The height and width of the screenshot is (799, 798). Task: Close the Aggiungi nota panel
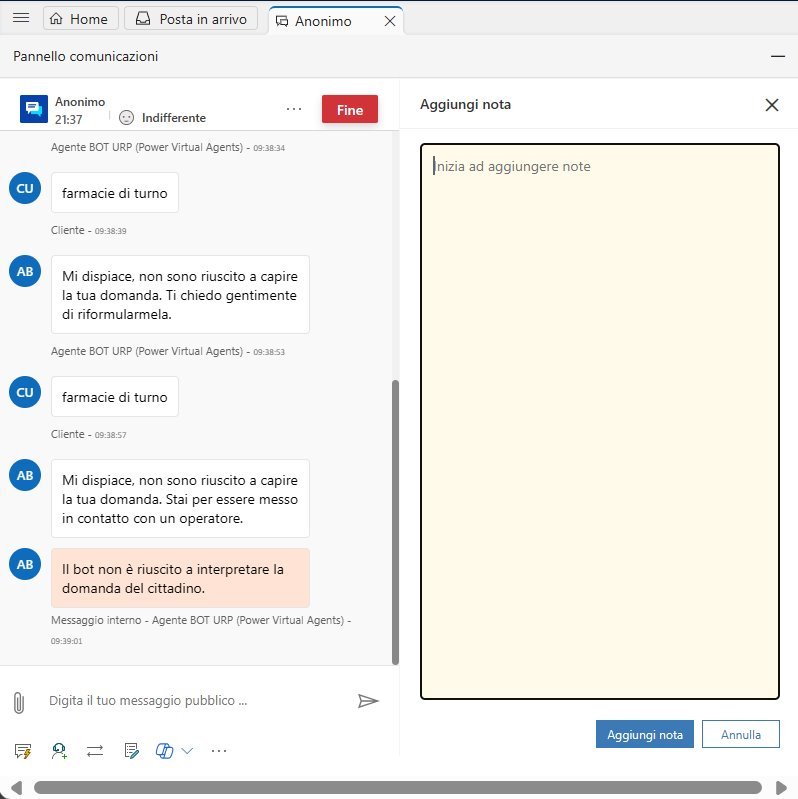(771, 105)
